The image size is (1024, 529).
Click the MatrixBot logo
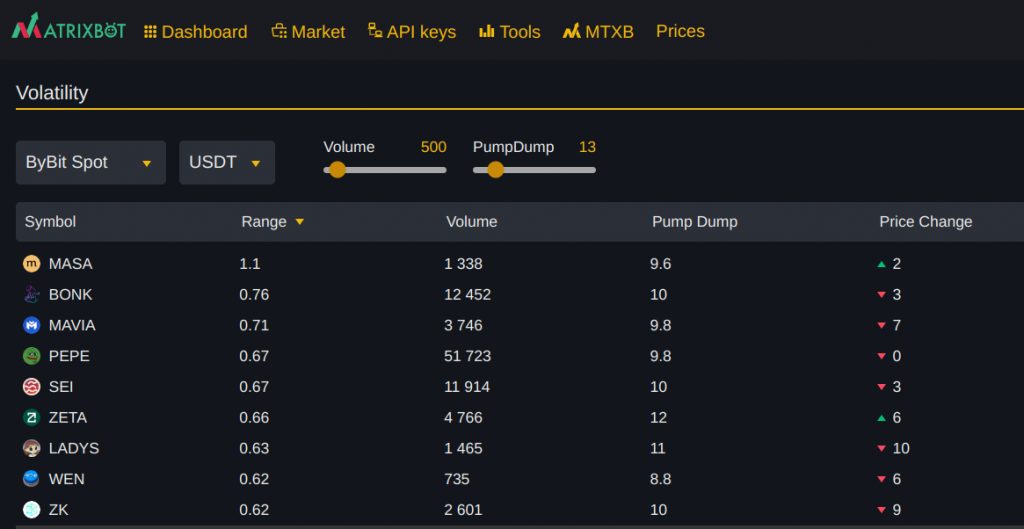(x=69, y=27)
